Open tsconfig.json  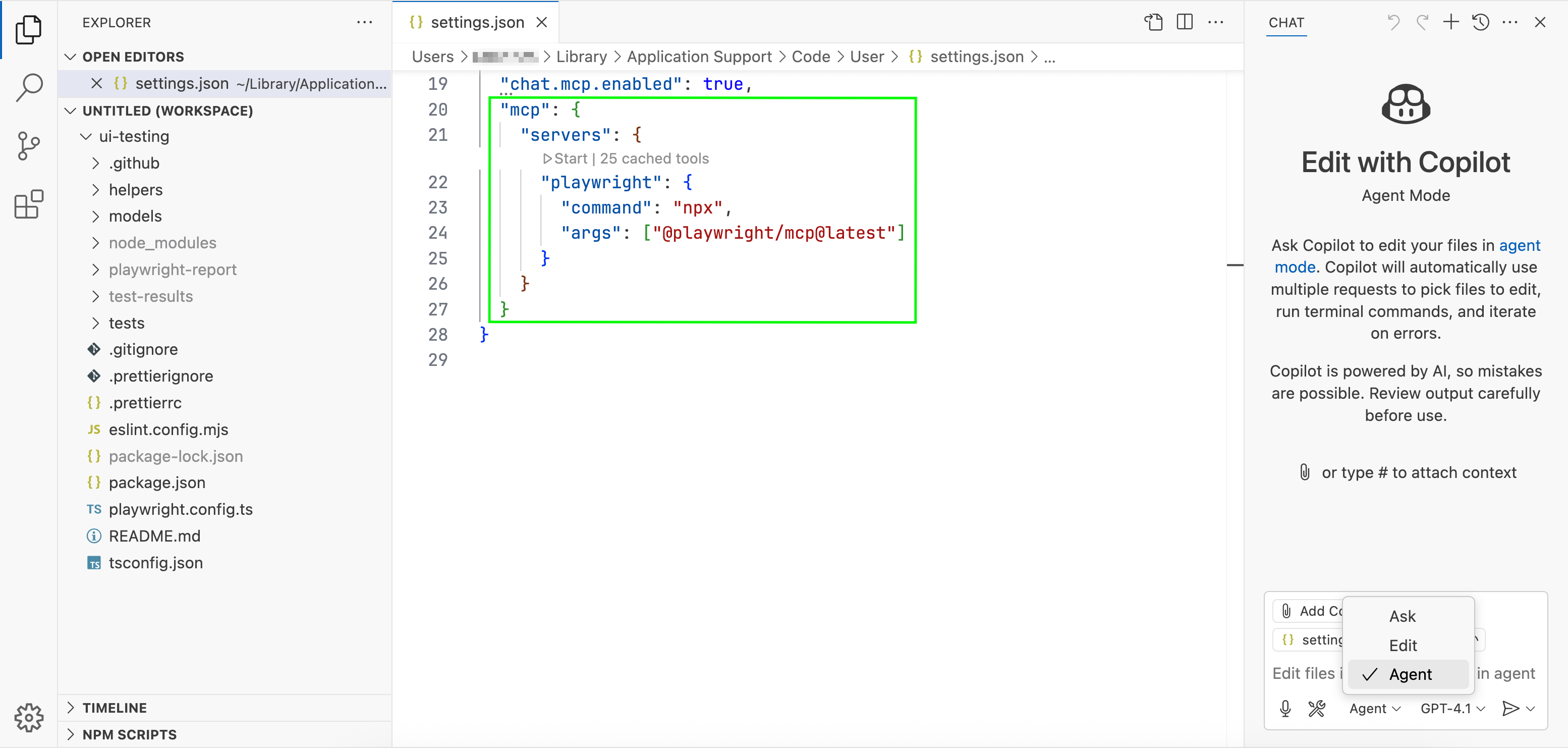pyautogui.click(x=225, y=563)
